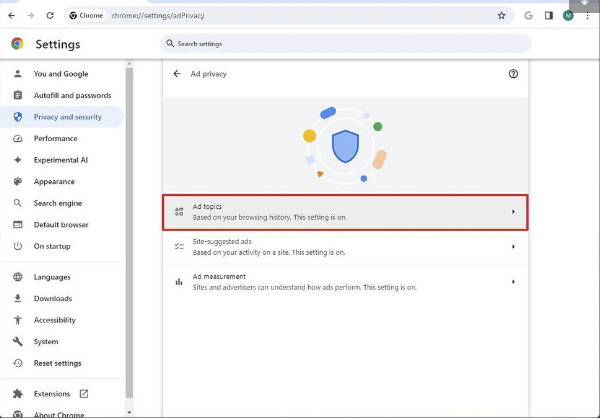This screenshot has height=419, width=600.
Task: Click Search settings input field
Action: click(346, 44)
